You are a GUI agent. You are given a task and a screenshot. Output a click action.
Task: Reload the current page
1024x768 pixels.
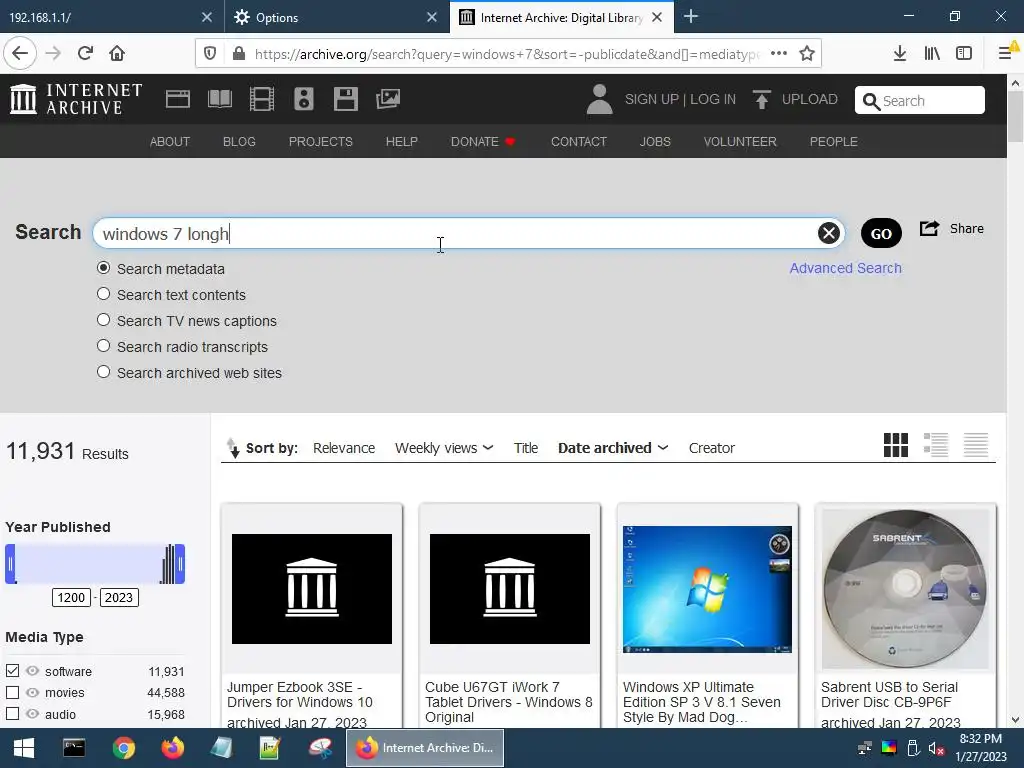tap(85, 54)
